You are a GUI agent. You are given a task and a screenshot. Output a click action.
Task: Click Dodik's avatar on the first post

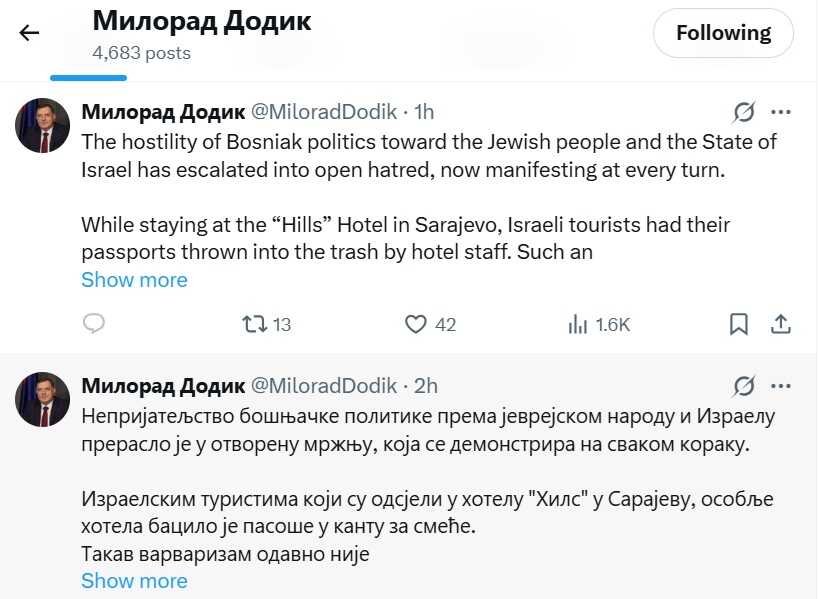click(42, 126)
